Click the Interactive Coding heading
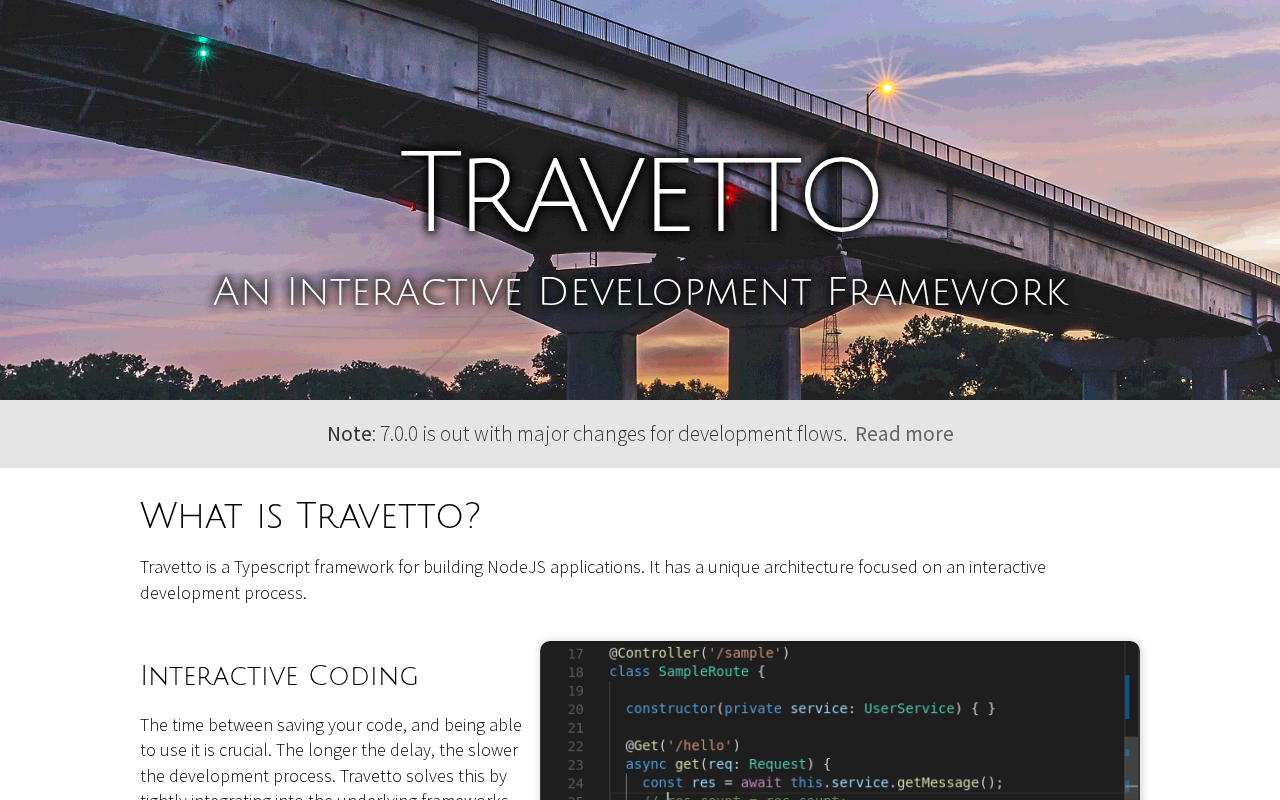1280x800 pixels. pos(279,676)
